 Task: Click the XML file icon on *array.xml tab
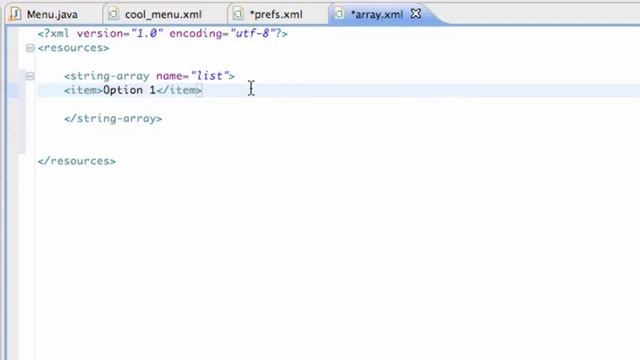pyautogui.click(x=339, y=14)
